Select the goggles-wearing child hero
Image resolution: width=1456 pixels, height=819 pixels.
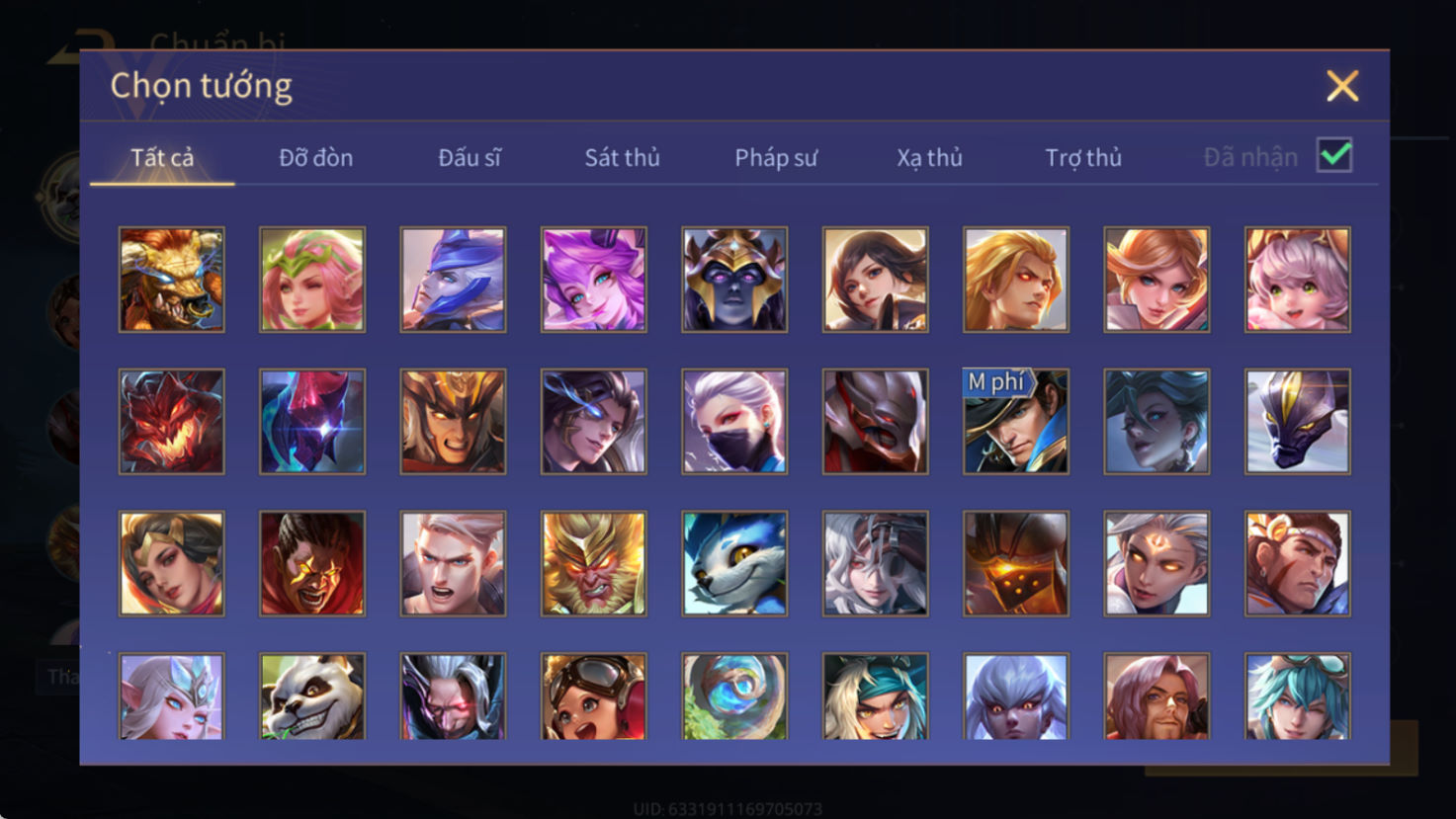[594, 696]
